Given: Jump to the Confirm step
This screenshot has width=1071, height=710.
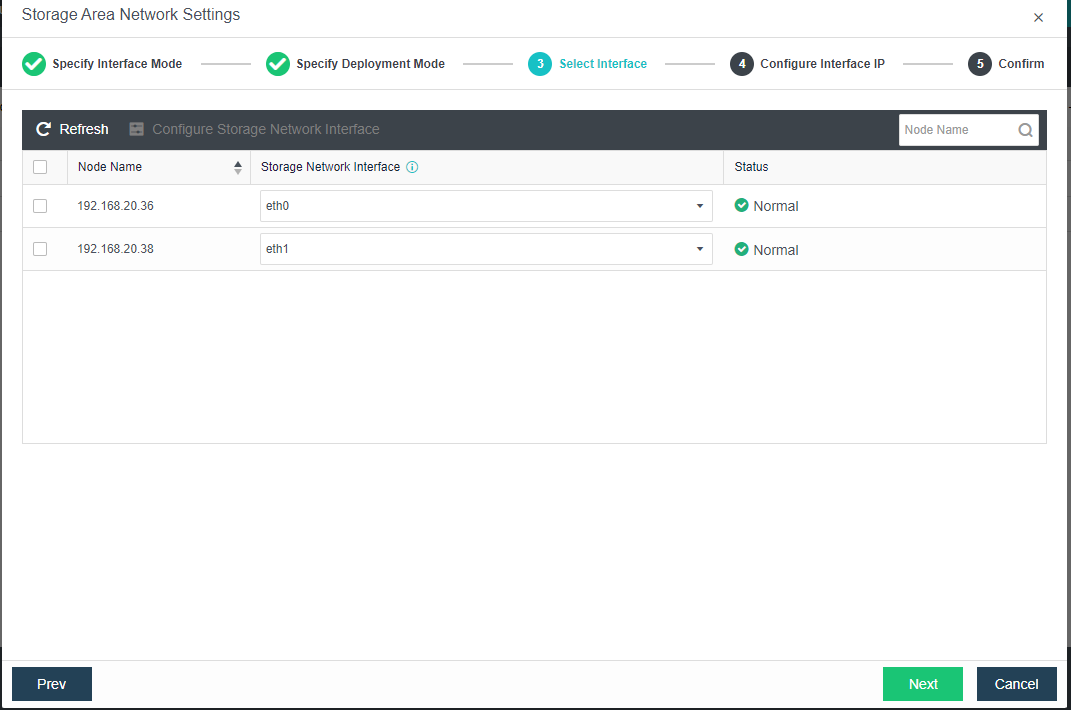Looking at the screenshot, I should 1020,64.
